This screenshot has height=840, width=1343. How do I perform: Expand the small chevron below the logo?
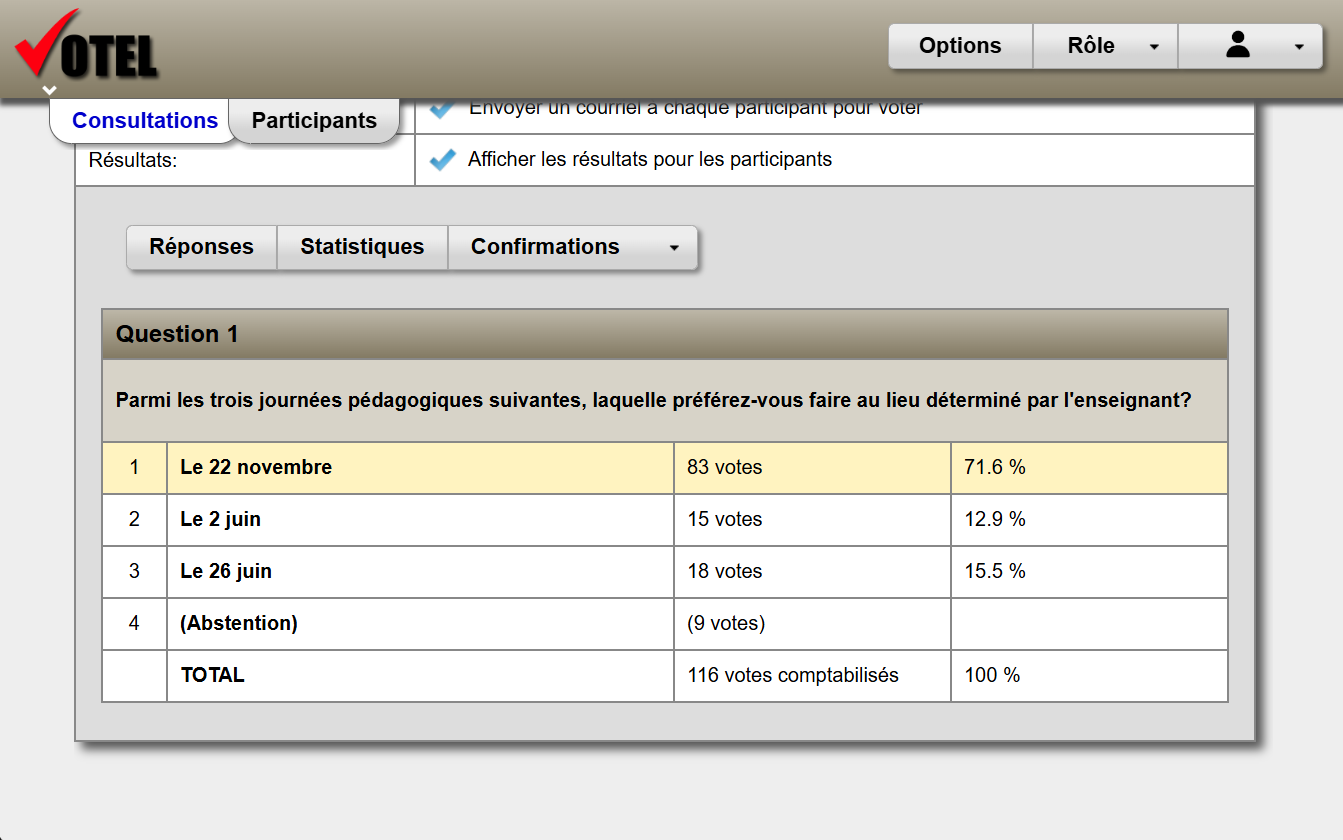point(50,91)
